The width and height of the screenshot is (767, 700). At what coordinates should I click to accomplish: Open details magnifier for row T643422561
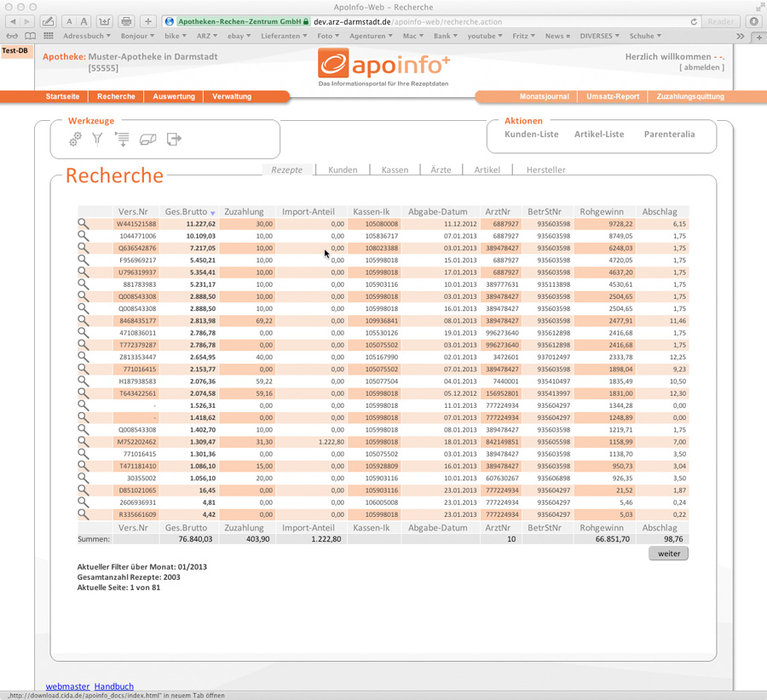click(83, 393)
